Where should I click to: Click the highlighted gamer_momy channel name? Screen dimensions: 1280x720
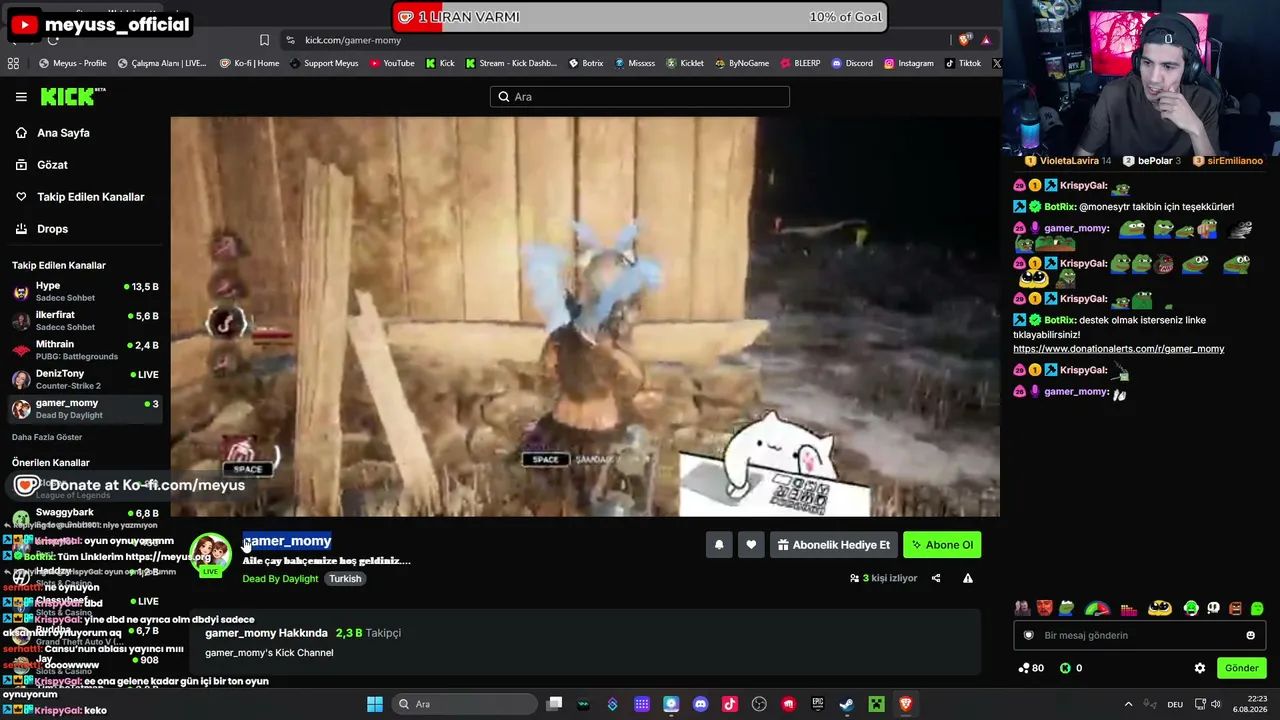click(287, 541)
